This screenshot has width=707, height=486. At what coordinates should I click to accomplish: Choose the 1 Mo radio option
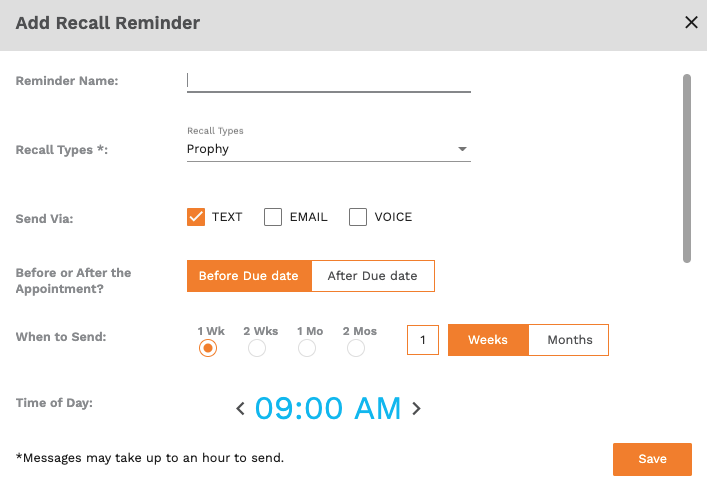pos(307,348)
